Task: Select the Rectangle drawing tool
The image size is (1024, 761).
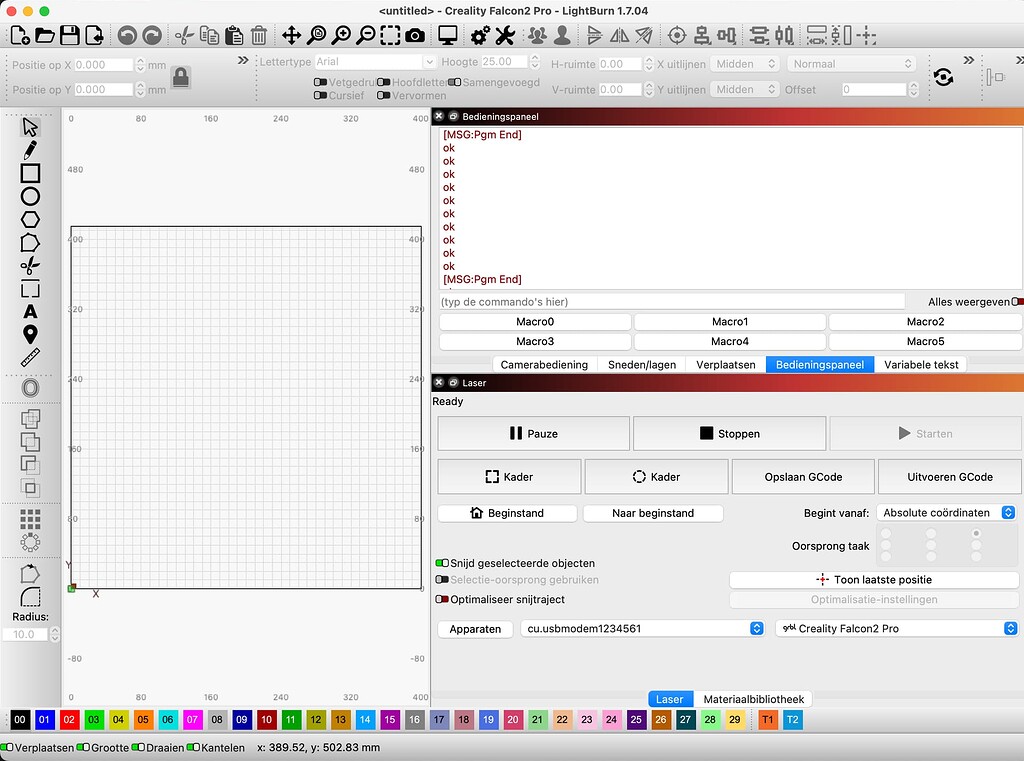Action: tap(30, 173)
